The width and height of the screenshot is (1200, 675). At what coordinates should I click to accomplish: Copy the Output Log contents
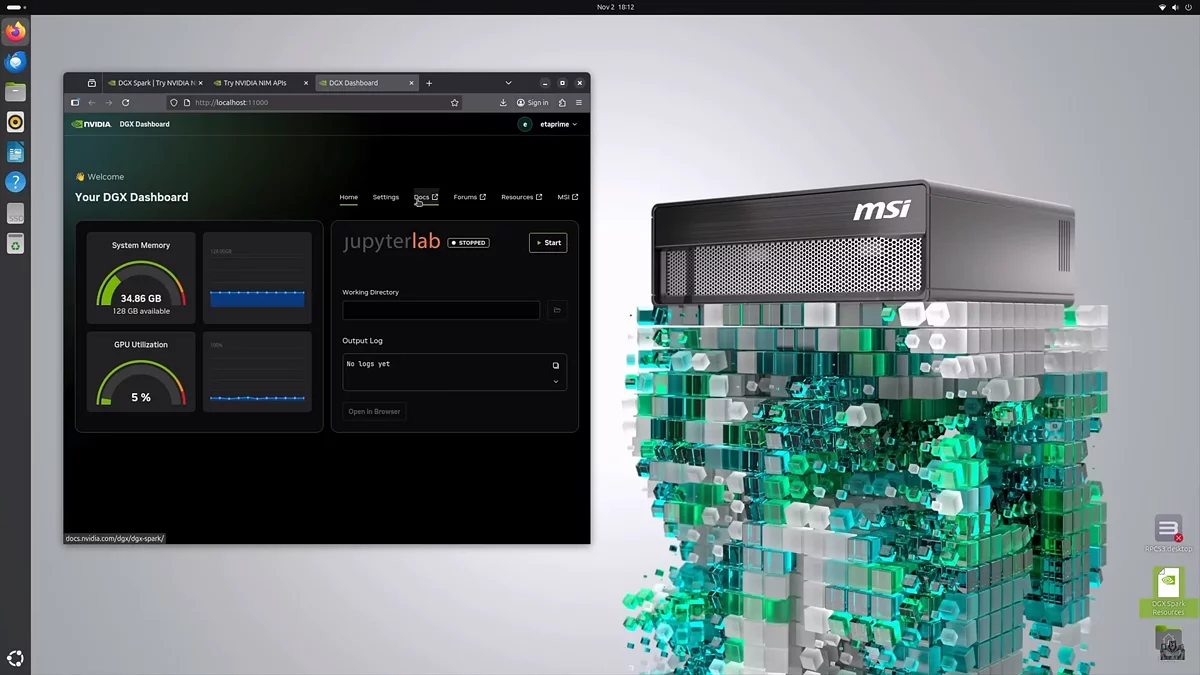point(556,365)
